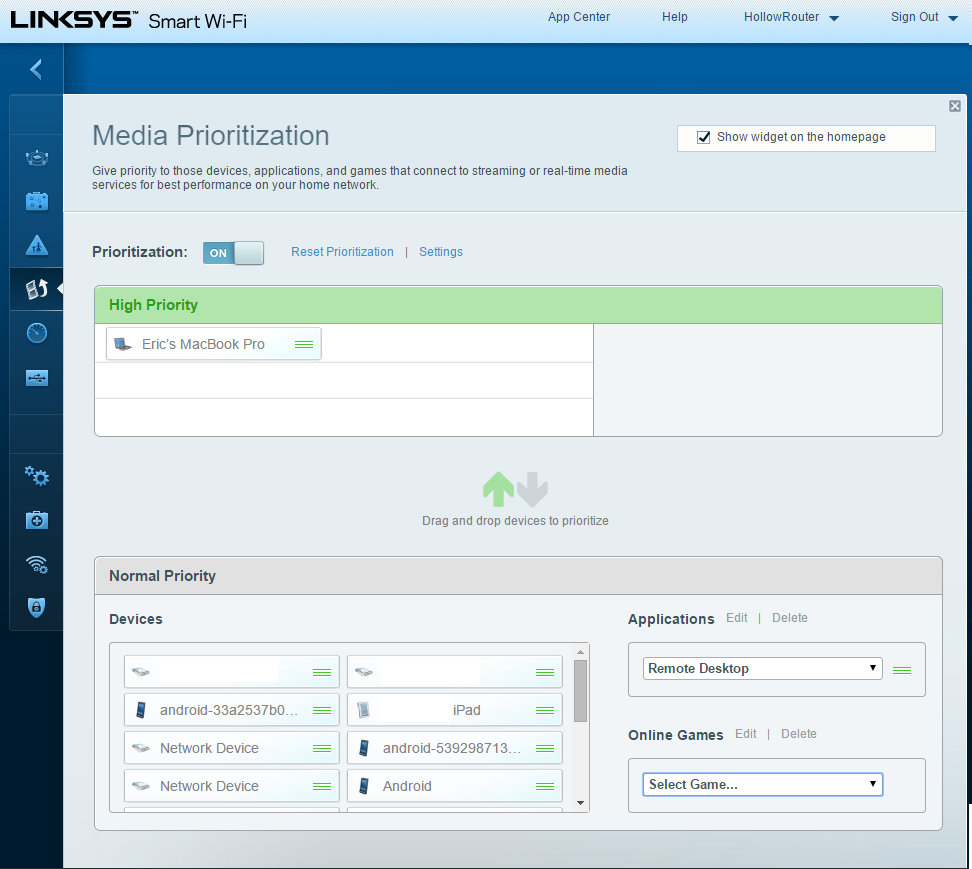Collapse the sidebar with the back arrow
The height and width of the screenshot is (869, 972).
click(x=36, y=69)
